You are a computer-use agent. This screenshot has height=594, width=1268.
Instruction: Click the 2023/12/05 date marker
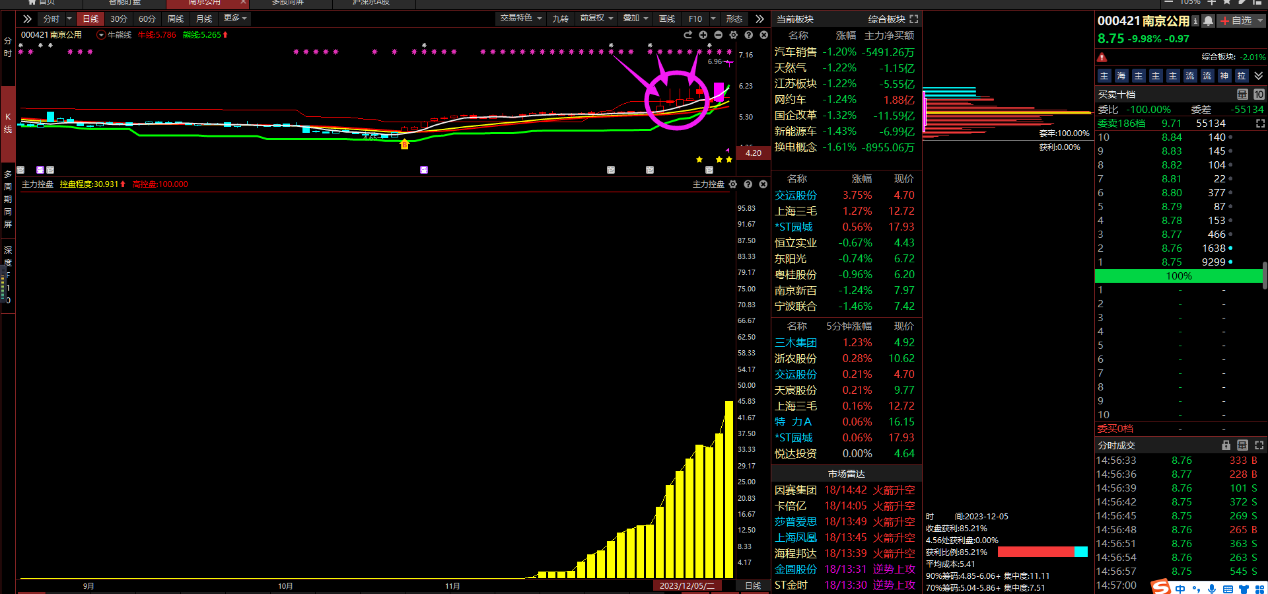tap(685, 585)
